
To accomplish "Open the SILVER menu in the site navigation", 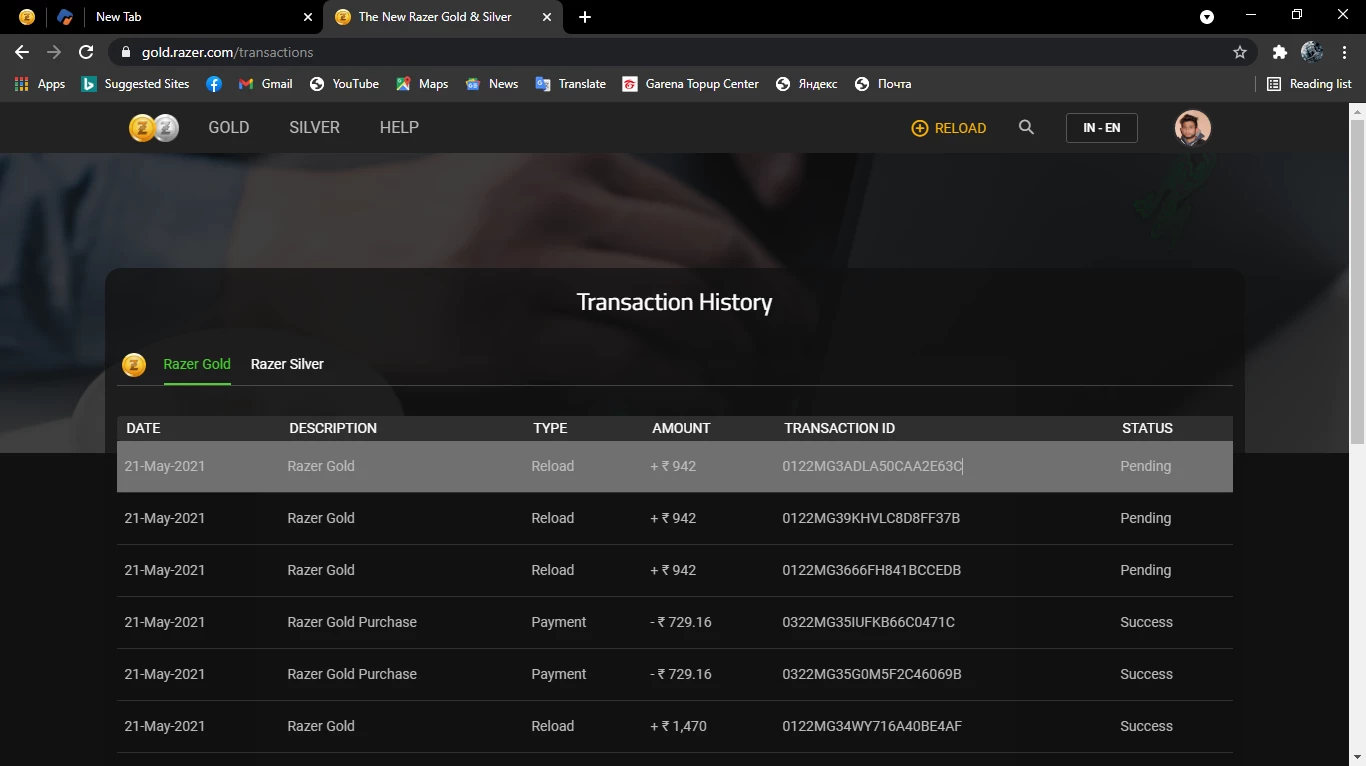I will pyautogui.click(x=314, y=128).
